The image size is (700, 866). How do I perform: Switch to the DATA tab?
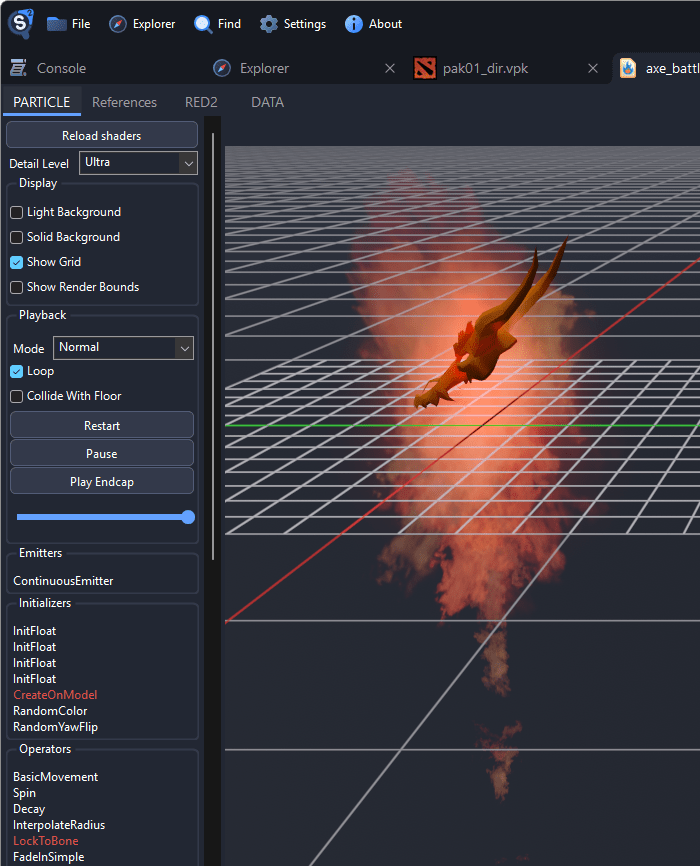pos(267,102)
